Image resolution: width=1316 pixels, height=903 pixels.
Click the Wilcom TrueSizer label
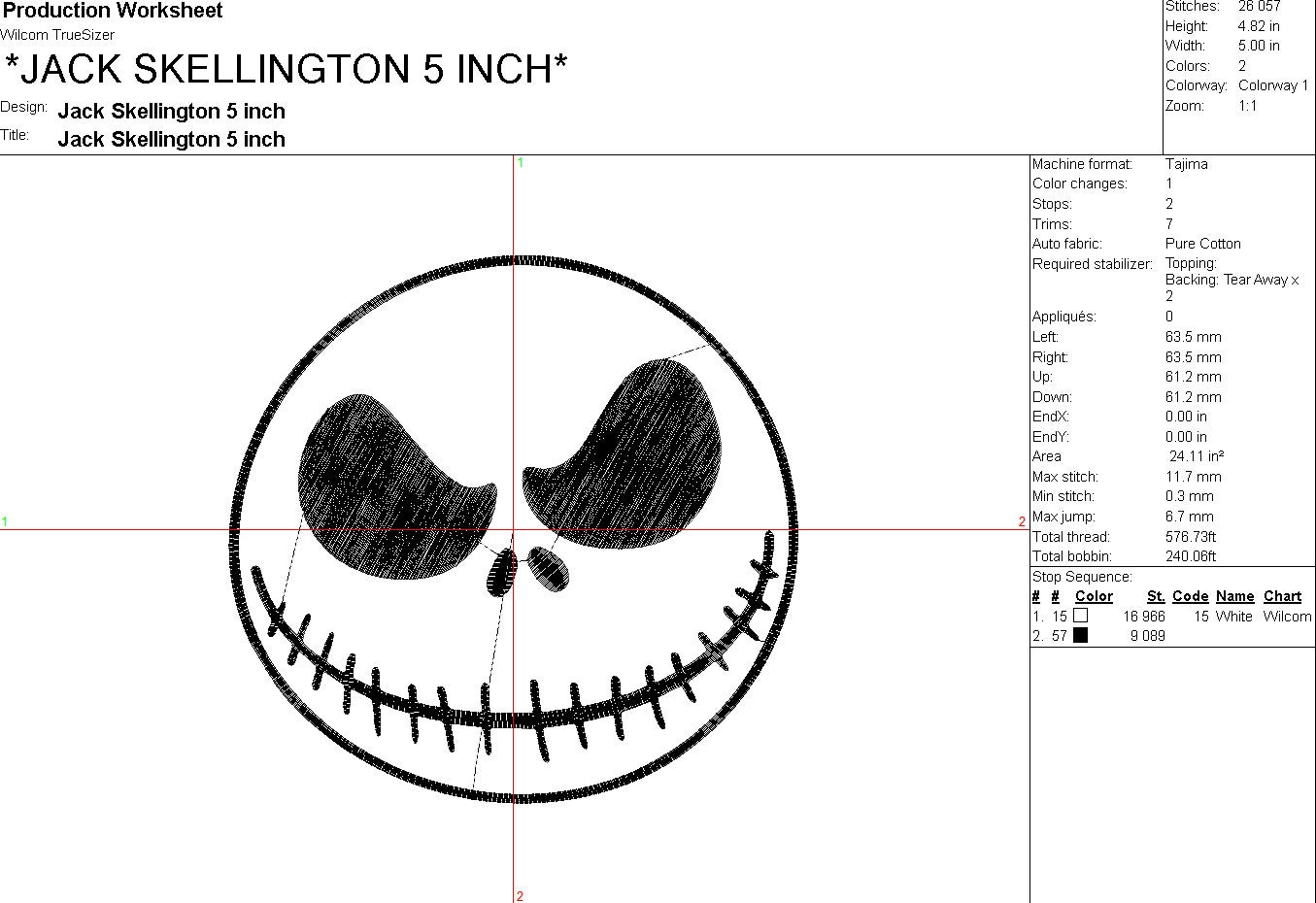pyautogui.click(x=58, y=34)
